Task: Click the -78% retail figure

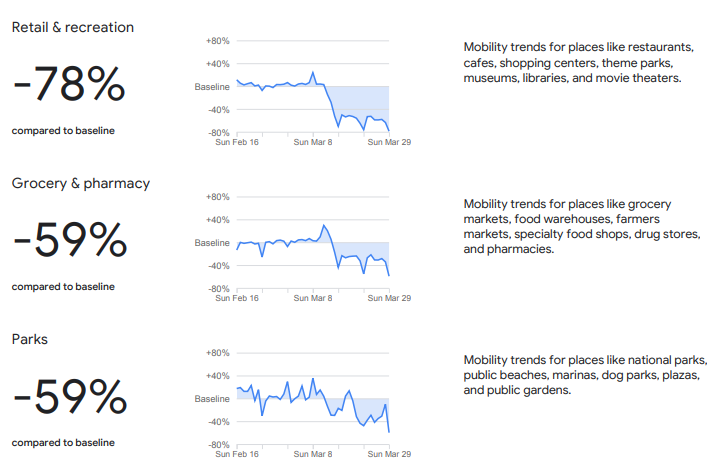Action: pos(69,86)
